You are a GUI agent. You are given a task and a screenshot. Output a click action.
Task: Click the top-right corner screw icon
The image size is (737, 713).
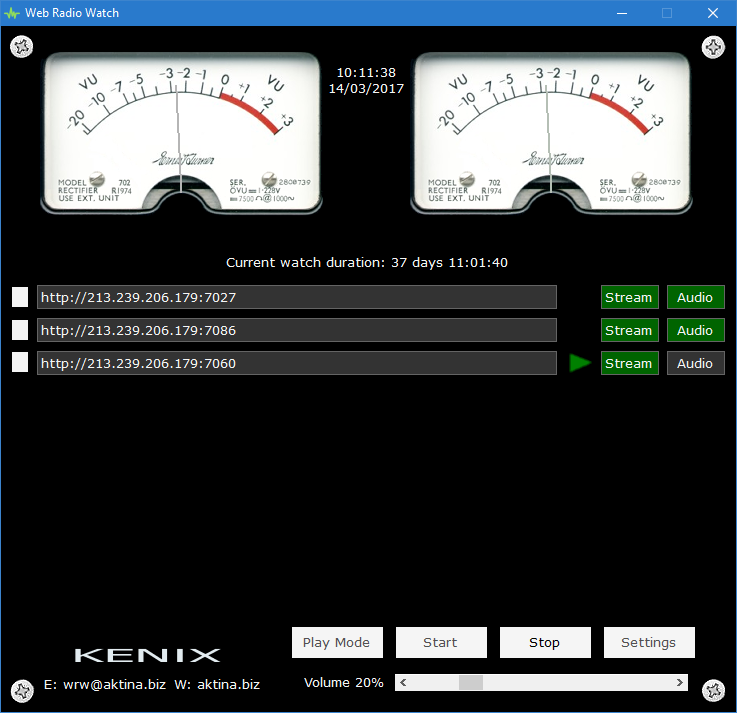pos(713,47)
